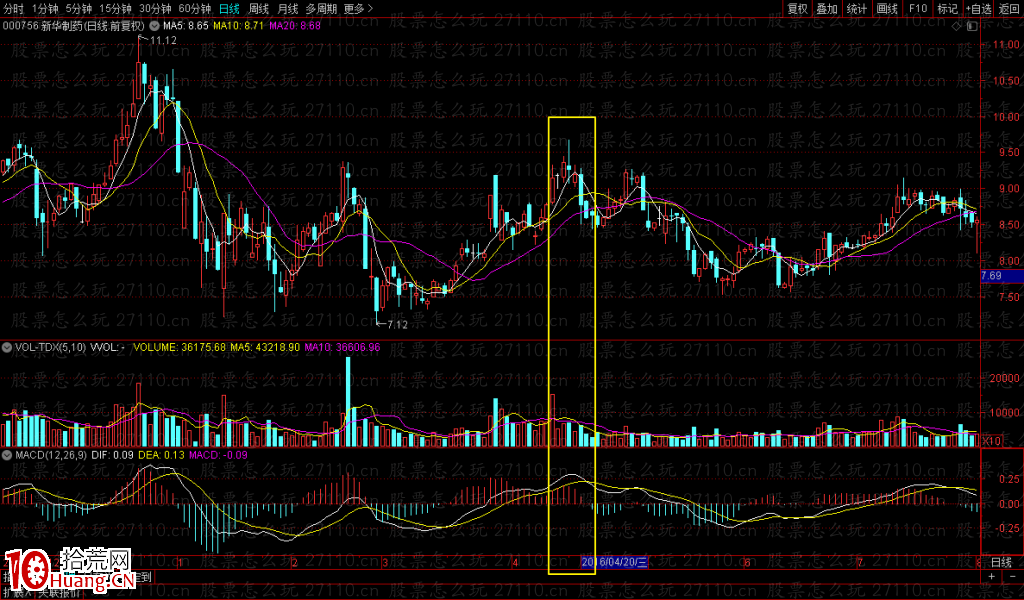1024x600 pixels.
Task: Select the 30分钟 period tab
Action: [155, 8]
